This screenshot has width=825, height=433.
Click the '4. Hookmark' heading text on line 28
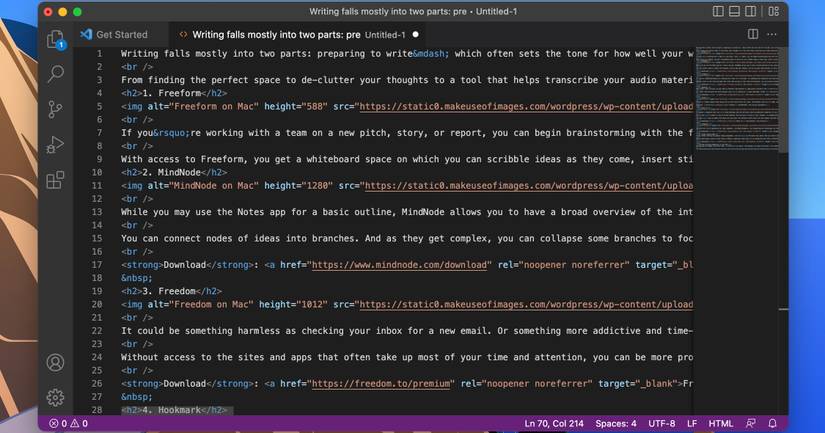(172, 410)
